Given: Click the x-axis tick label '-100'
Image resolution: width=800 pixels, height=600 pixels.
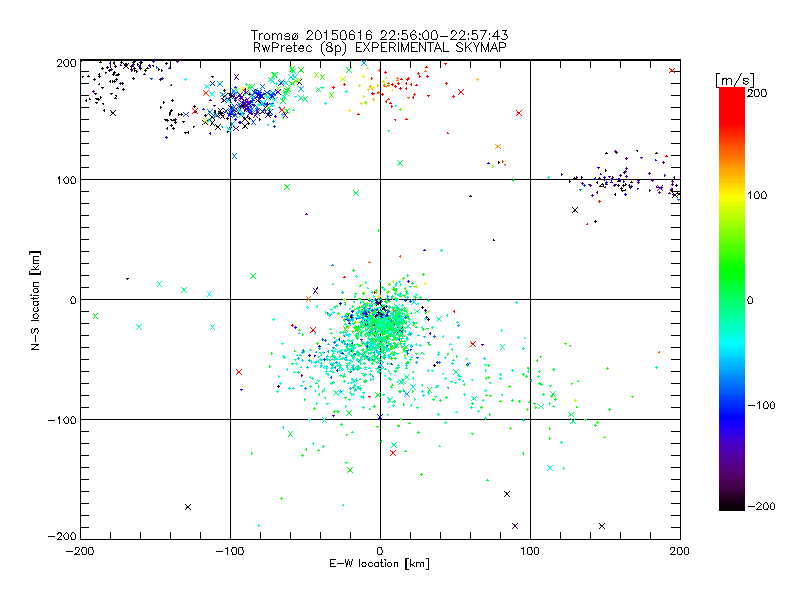Looking at the screenshot, I should [230, 551].
